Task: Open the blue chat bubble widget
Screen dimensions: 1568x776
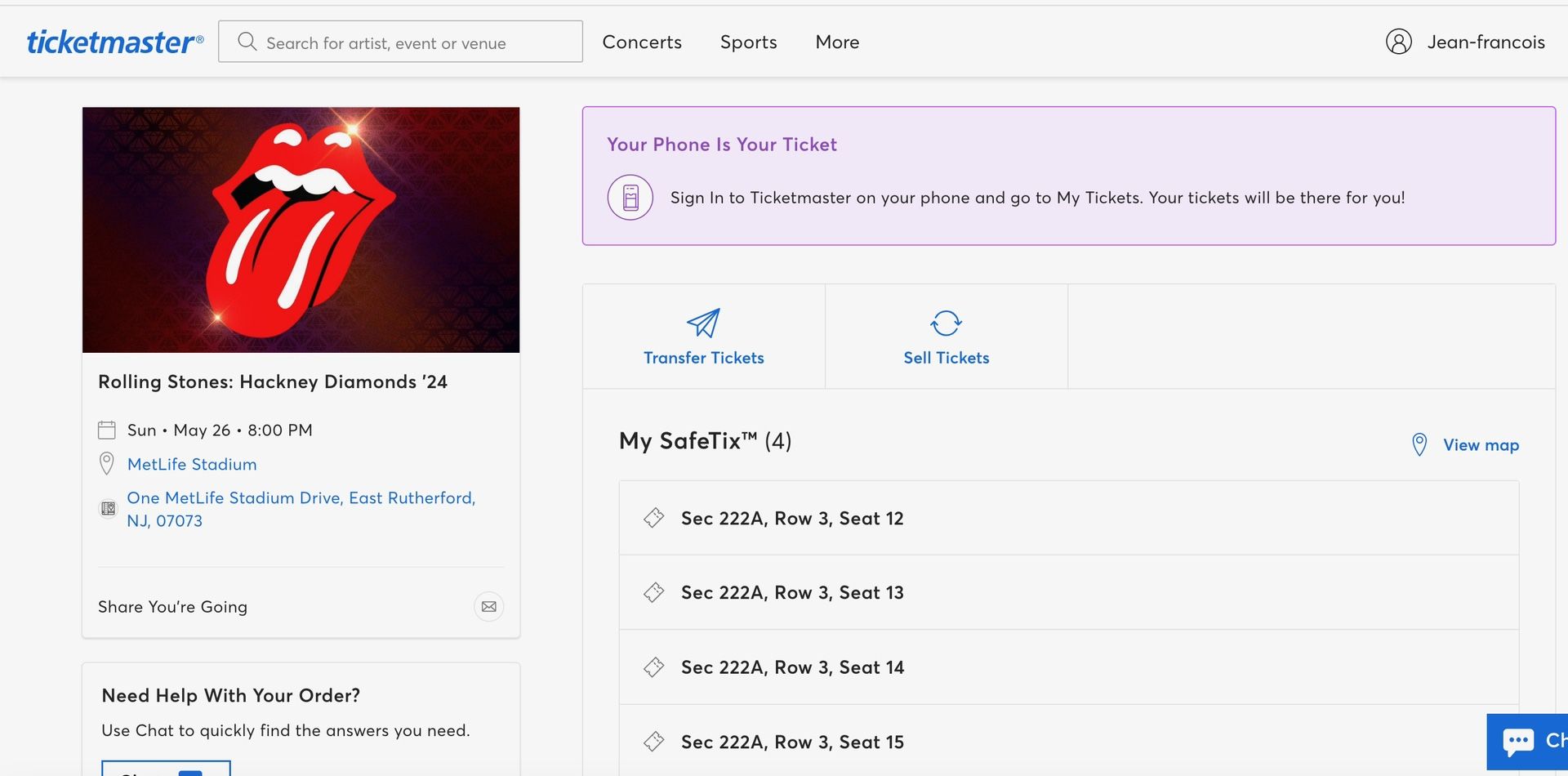Action: (x=1527, y=742)
